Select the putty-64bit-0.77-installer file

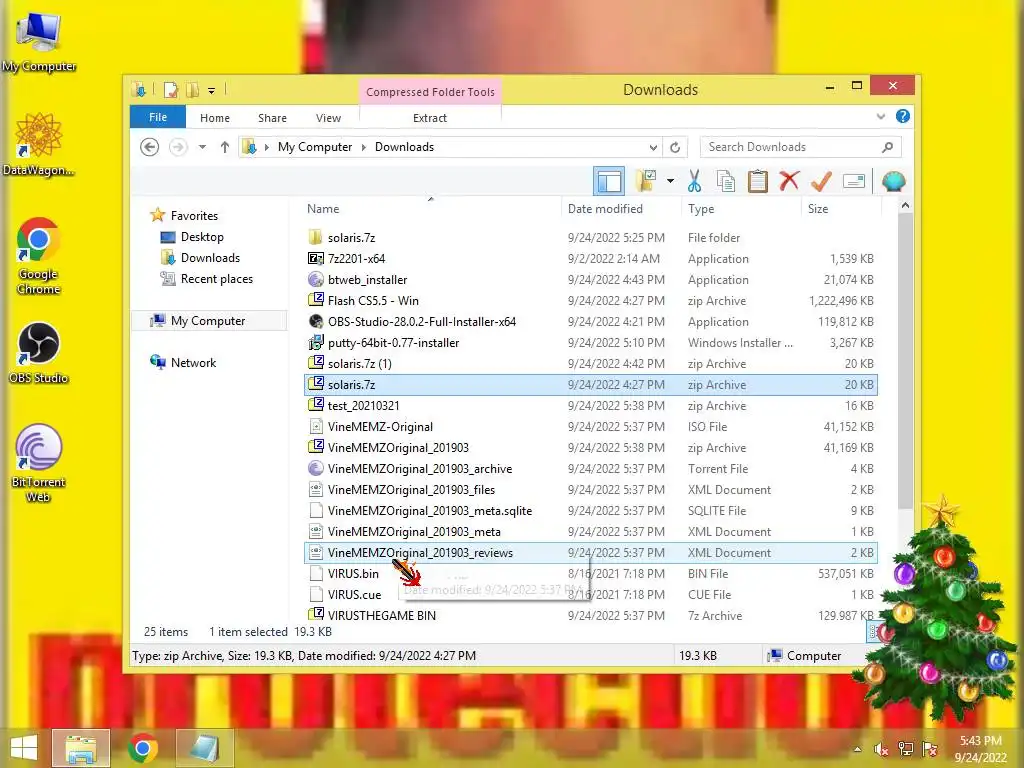tap(591, 342)
